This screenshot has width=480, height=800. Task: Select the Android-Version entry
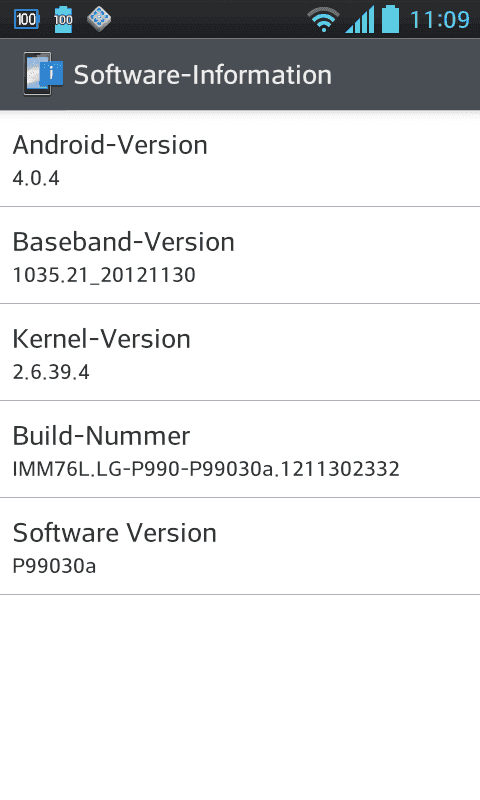[240, 159]
